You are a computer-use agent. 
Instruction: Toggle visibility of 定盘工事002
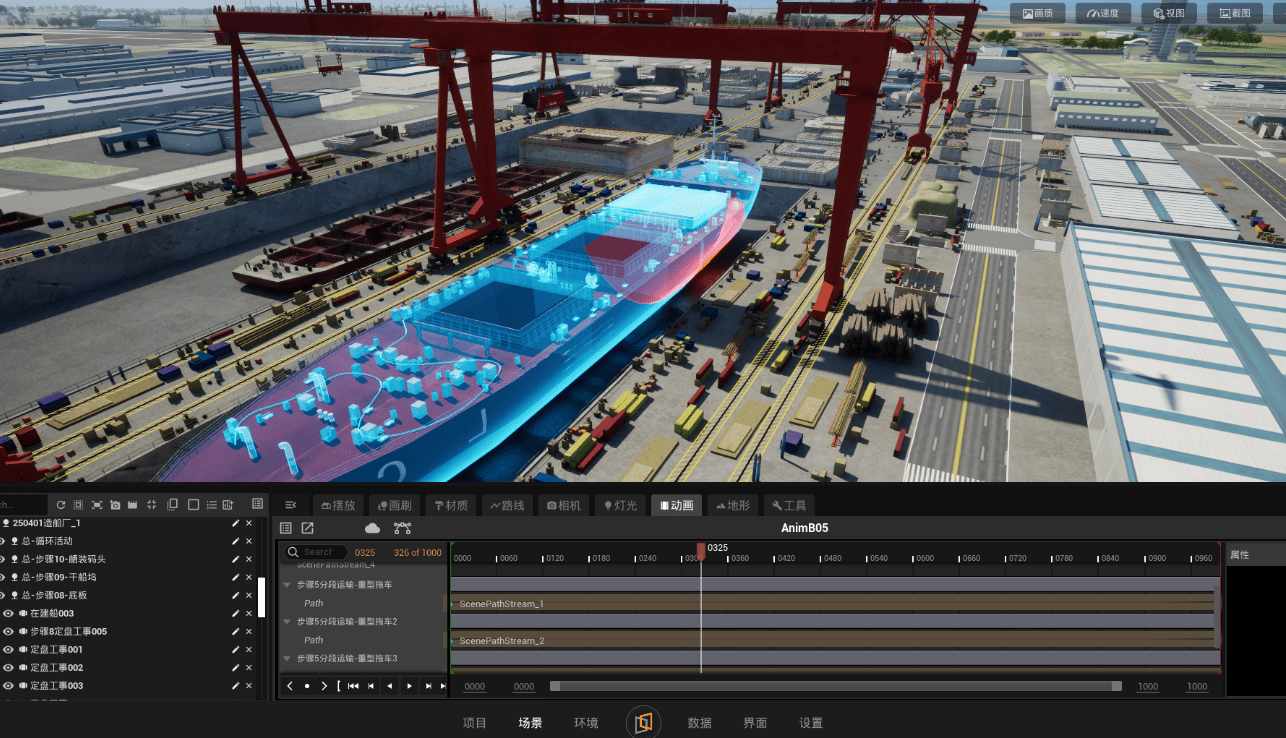pos(8,667)
